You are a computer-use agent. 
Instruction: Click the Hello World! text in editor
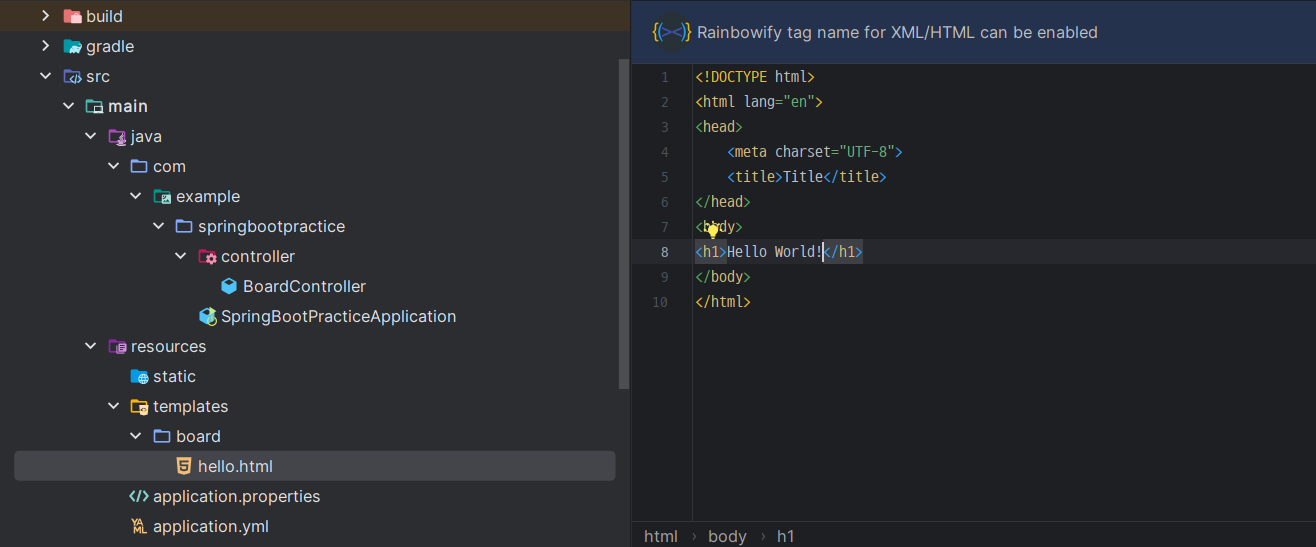(x=775, y=252)
